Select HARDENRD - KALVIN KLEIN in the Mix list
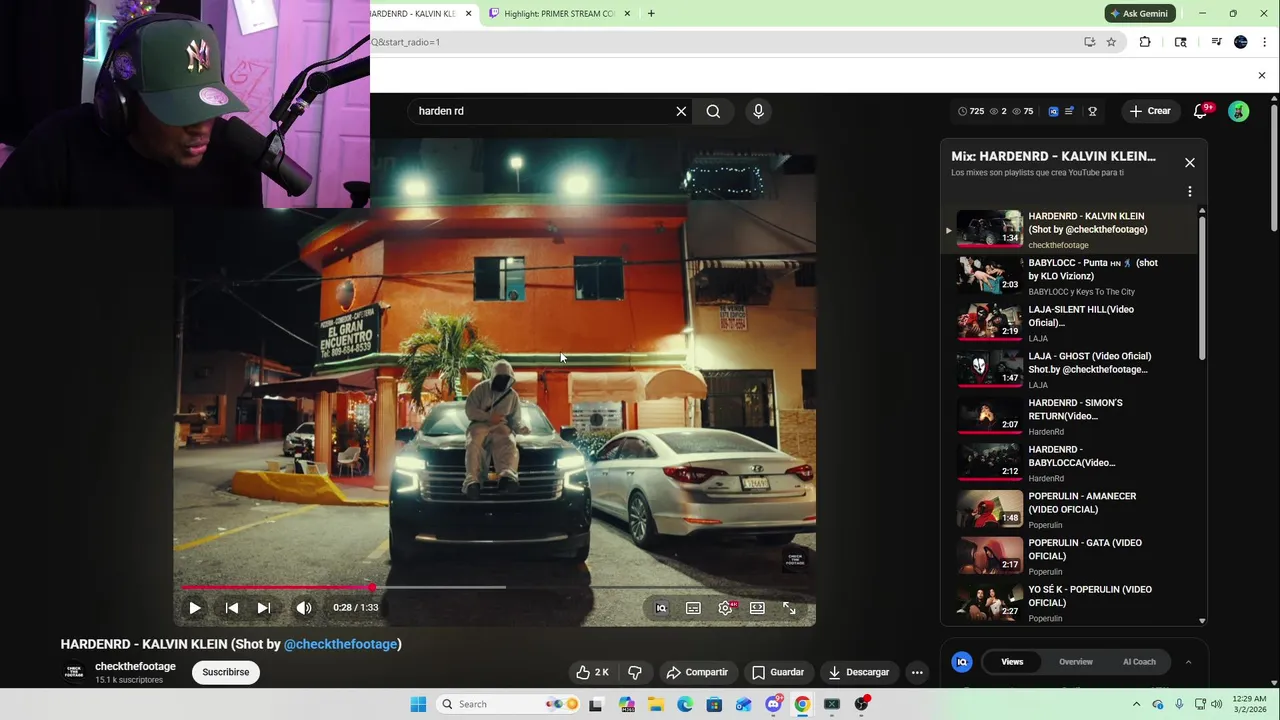 tap(1070, 230)
